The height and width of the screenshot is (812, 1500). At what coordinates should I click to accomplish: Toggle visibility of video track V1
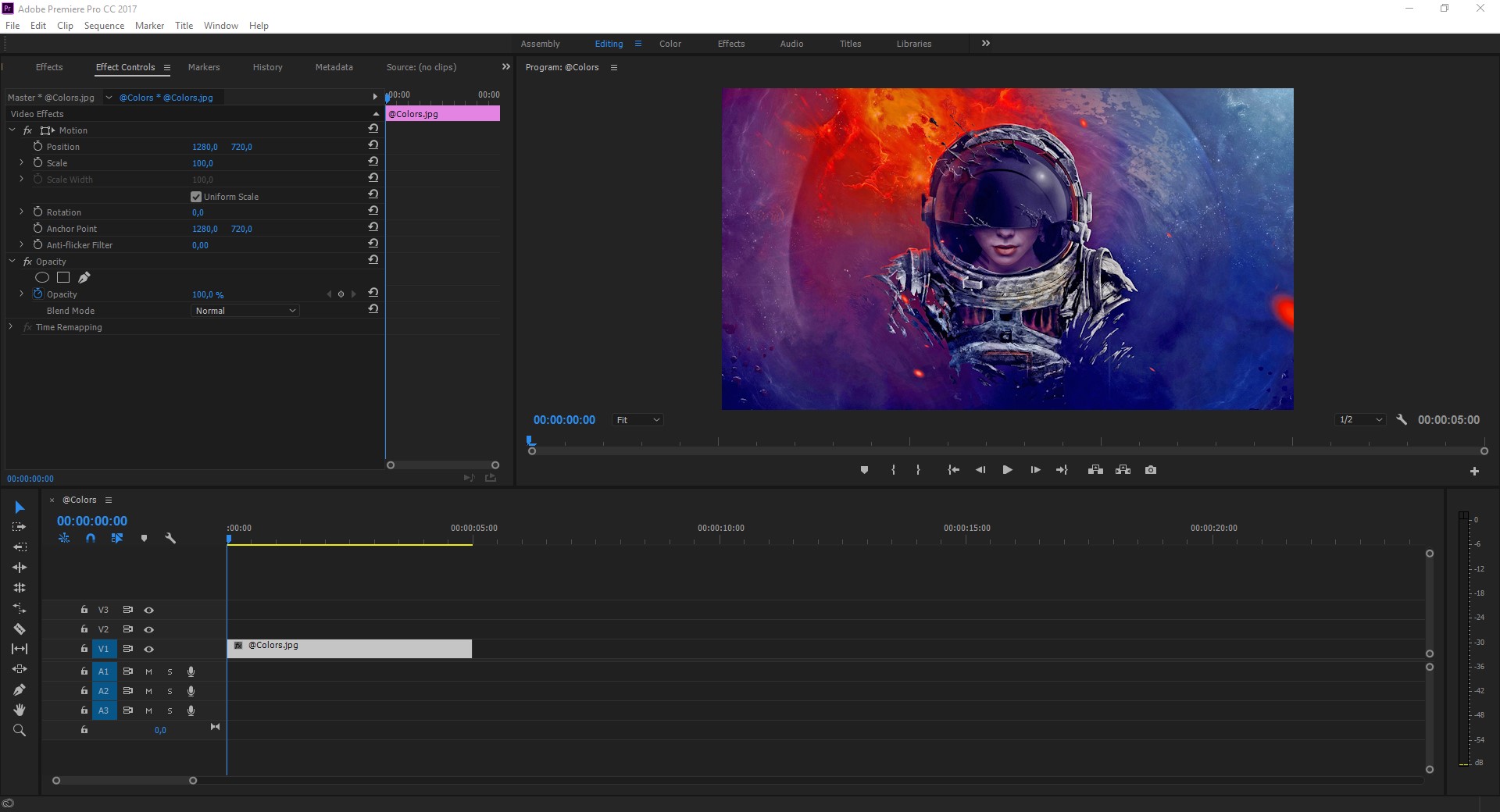click(148, 649)
